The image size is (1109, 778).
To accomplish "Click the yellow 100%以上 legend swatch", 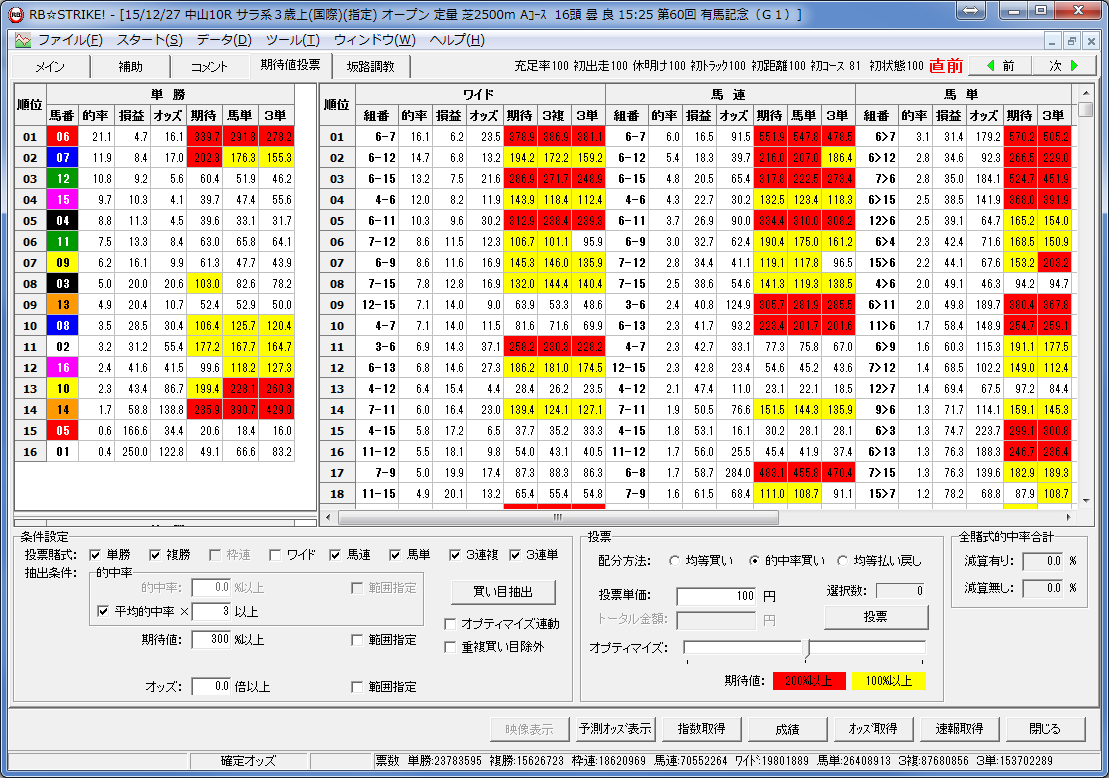I will pos(889,680).
